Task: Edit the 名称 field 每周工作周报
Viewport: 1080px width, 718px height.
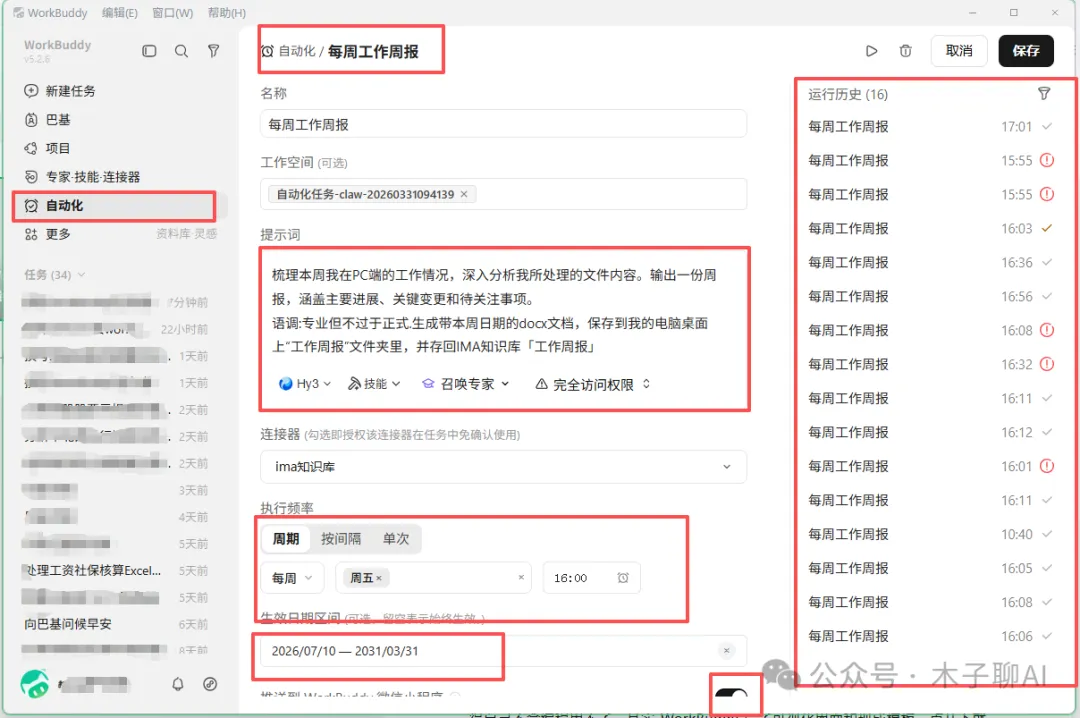Action: (503, 125)
